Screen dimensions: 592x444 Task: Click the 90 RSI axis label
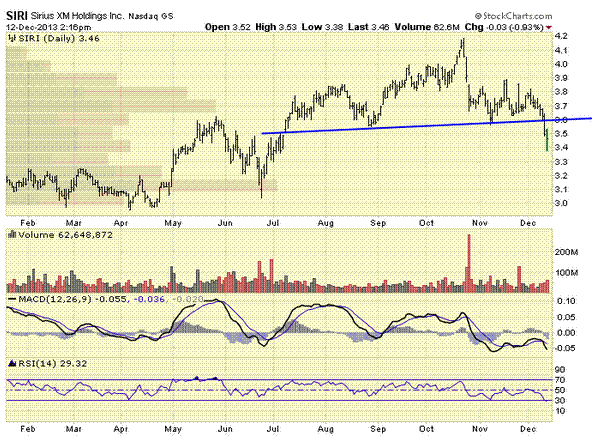click(560, 370)
